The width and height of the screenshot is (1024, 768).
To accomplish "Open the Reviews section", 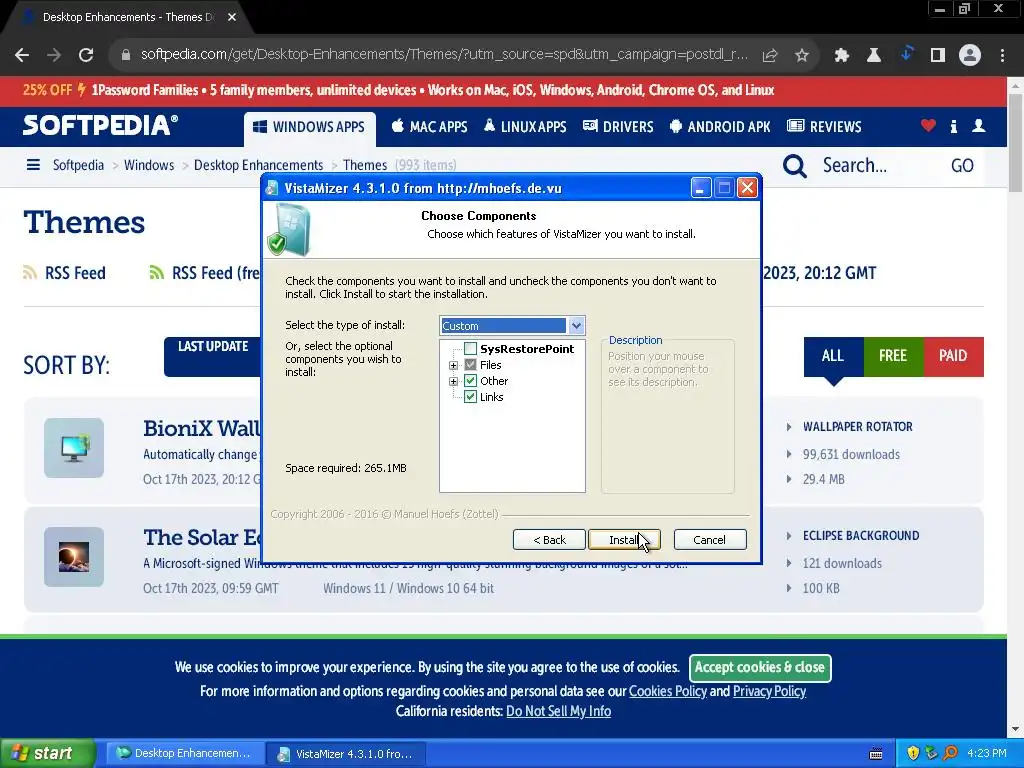I will [x=824, y=127].
